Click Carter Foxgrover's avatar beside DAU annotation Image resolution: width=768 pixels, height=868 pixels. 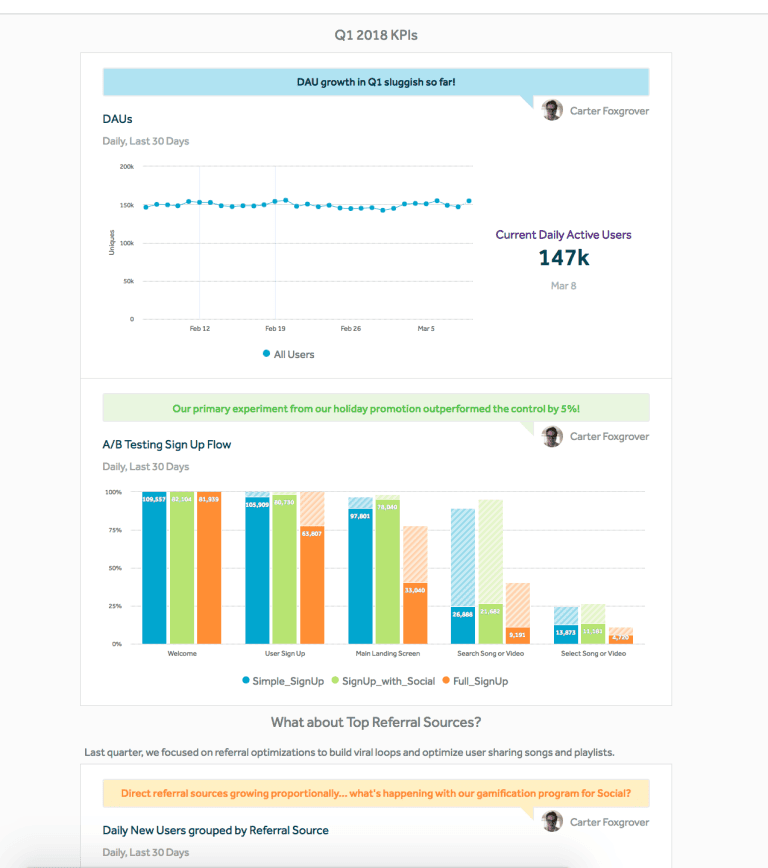[552, 110]
